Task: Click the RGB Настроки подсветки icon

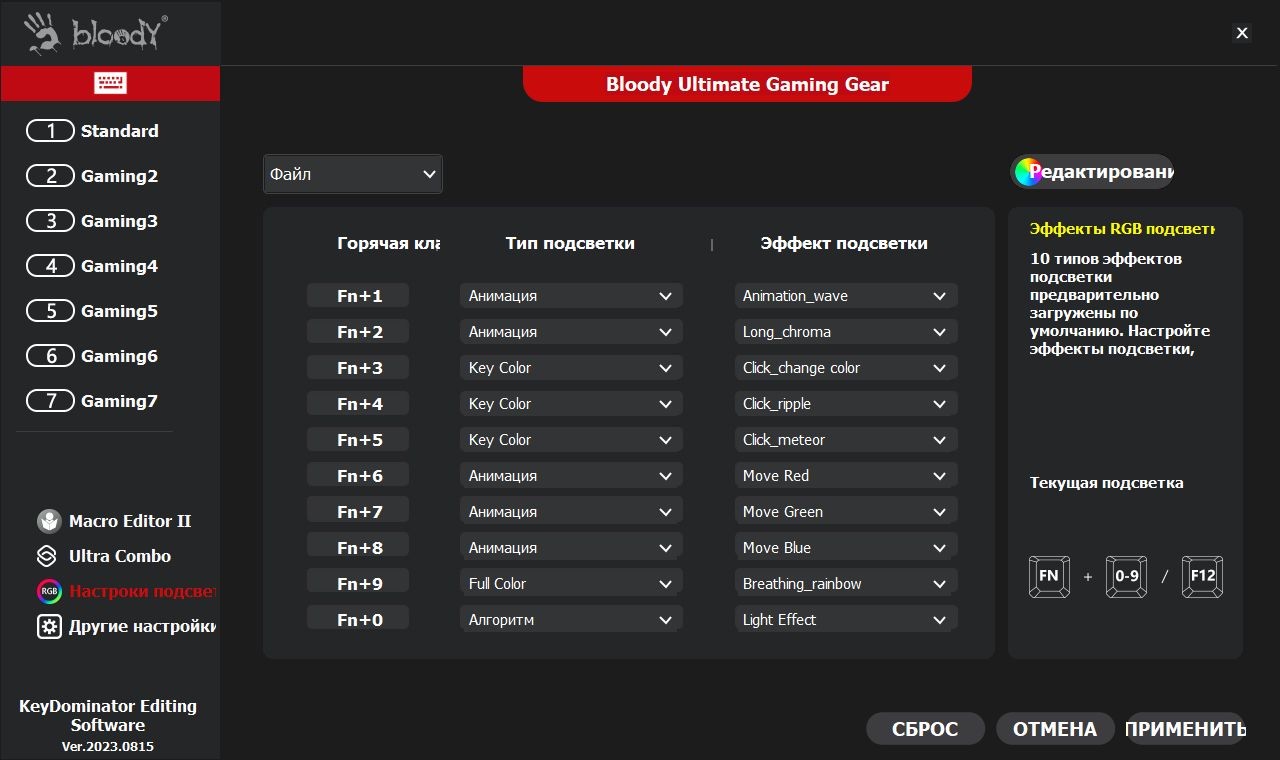Action: pyautogui.click(x=49, y=591)
